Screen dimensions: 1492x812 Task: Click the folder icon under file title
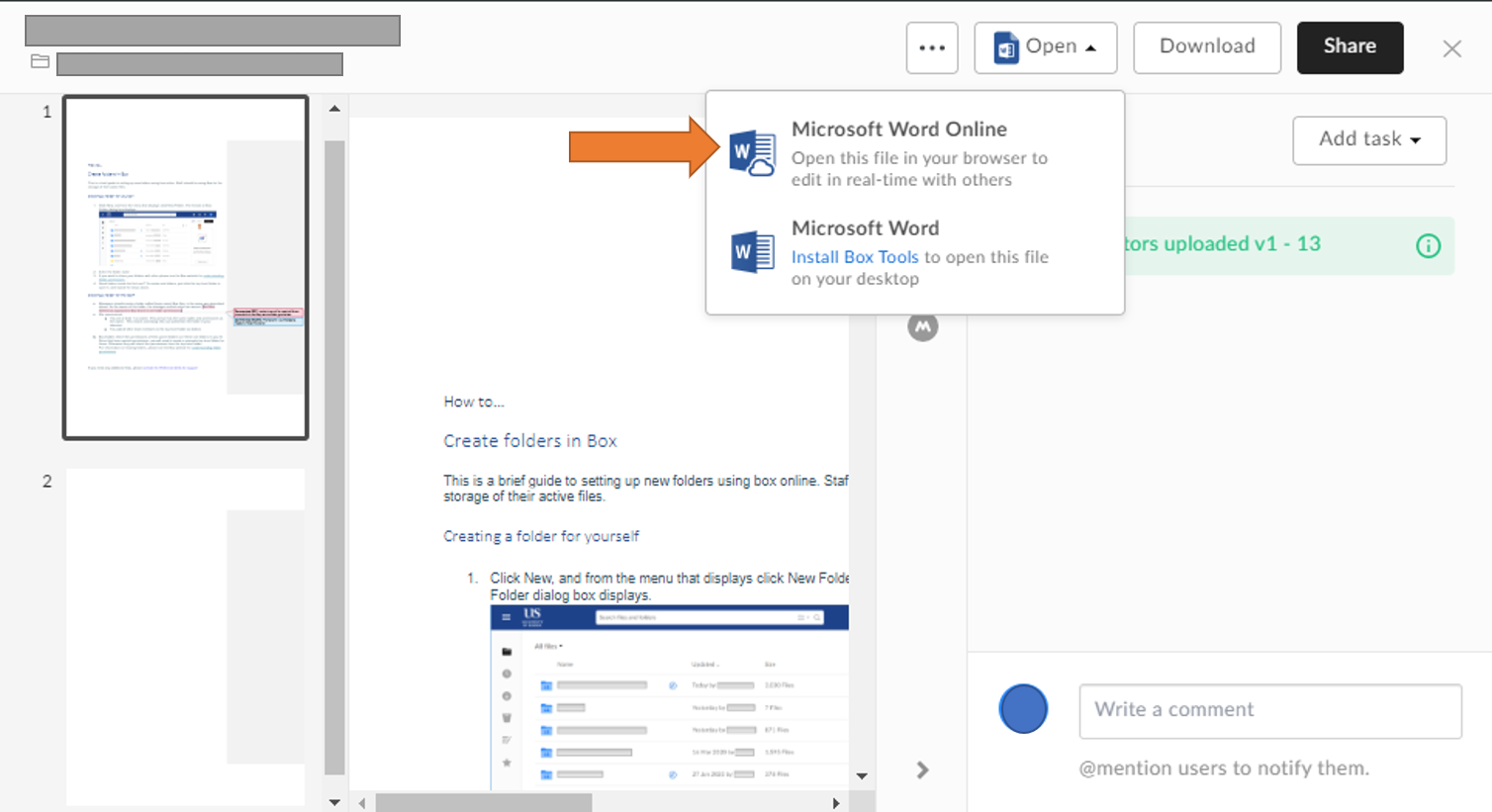coord(40,62)
